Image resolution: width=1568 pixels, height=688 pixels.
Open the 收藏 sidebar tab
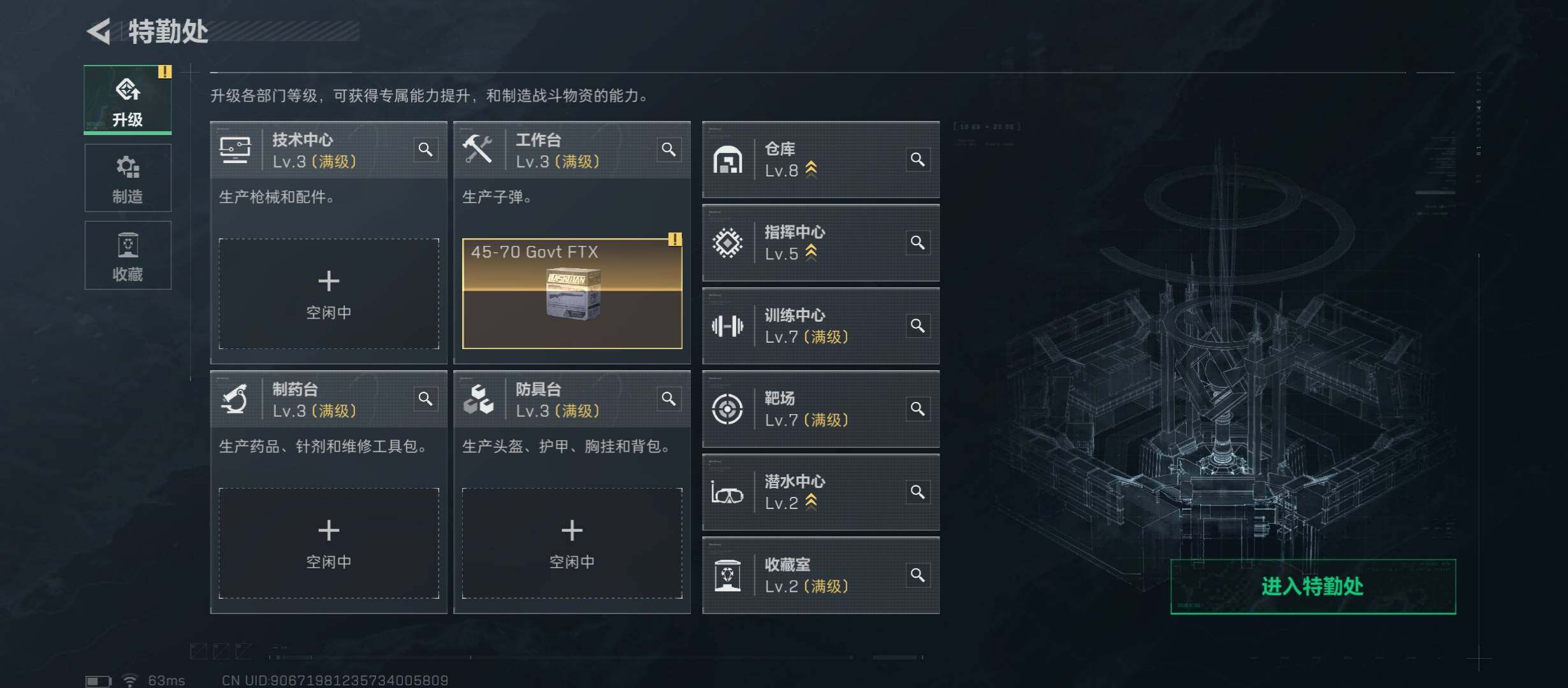point(127,255)
